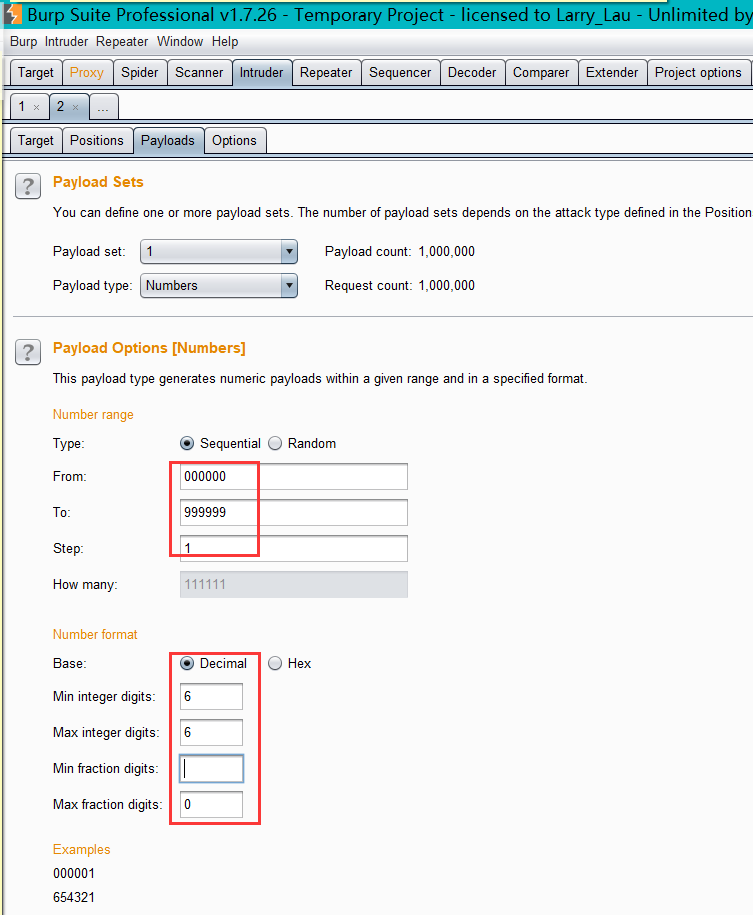
Task: Switch to main Repeater tab
Action: (326, 72)
